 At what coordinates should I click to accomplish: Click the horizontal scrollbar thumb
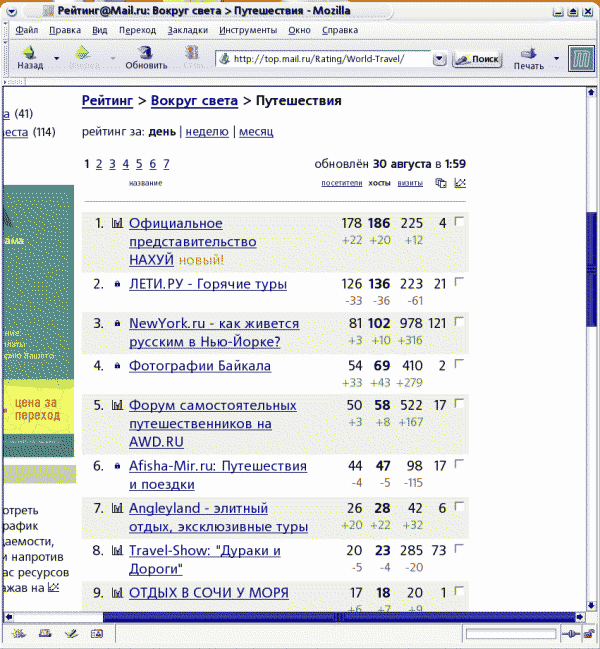(339, 617)
